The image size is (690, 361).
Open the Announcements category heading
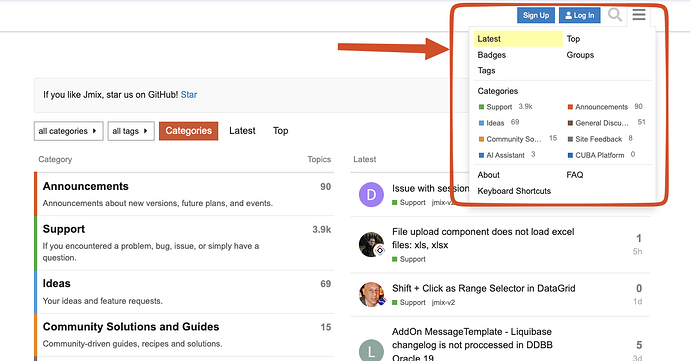click(x=85, y=186)
